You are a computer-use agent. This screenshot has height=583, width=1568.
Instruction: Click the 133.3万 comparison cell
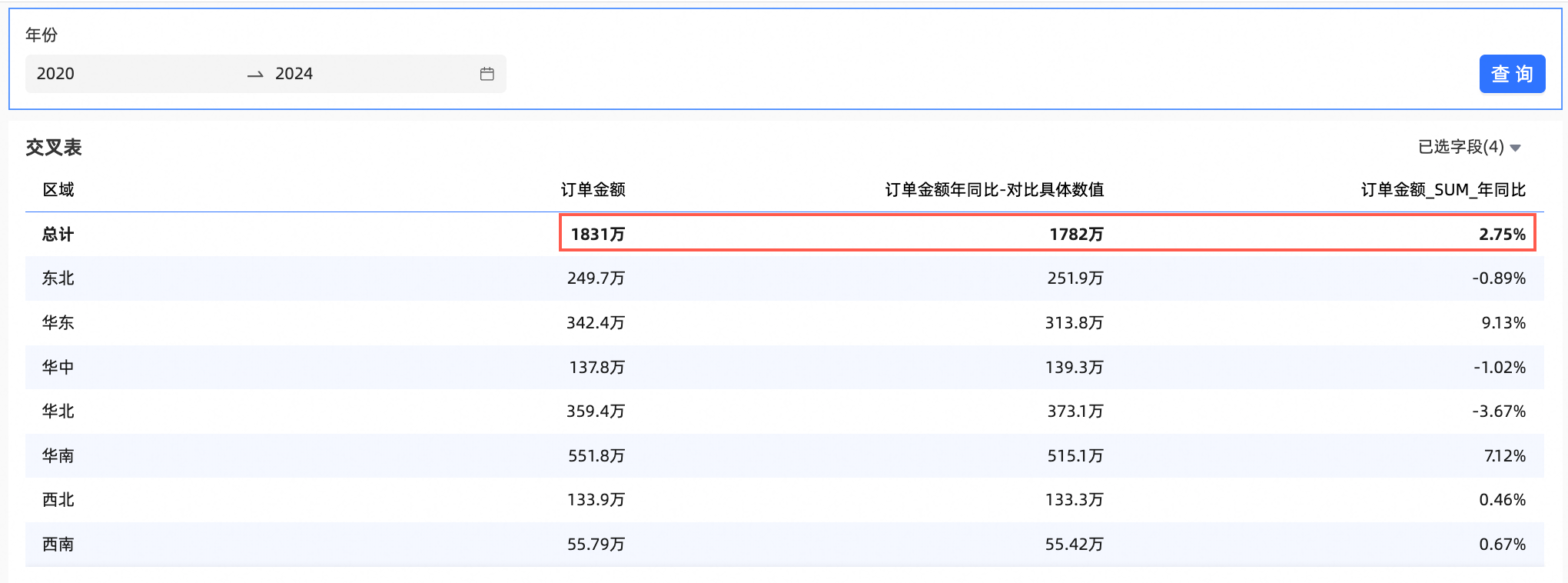(x=1074, y=500)
